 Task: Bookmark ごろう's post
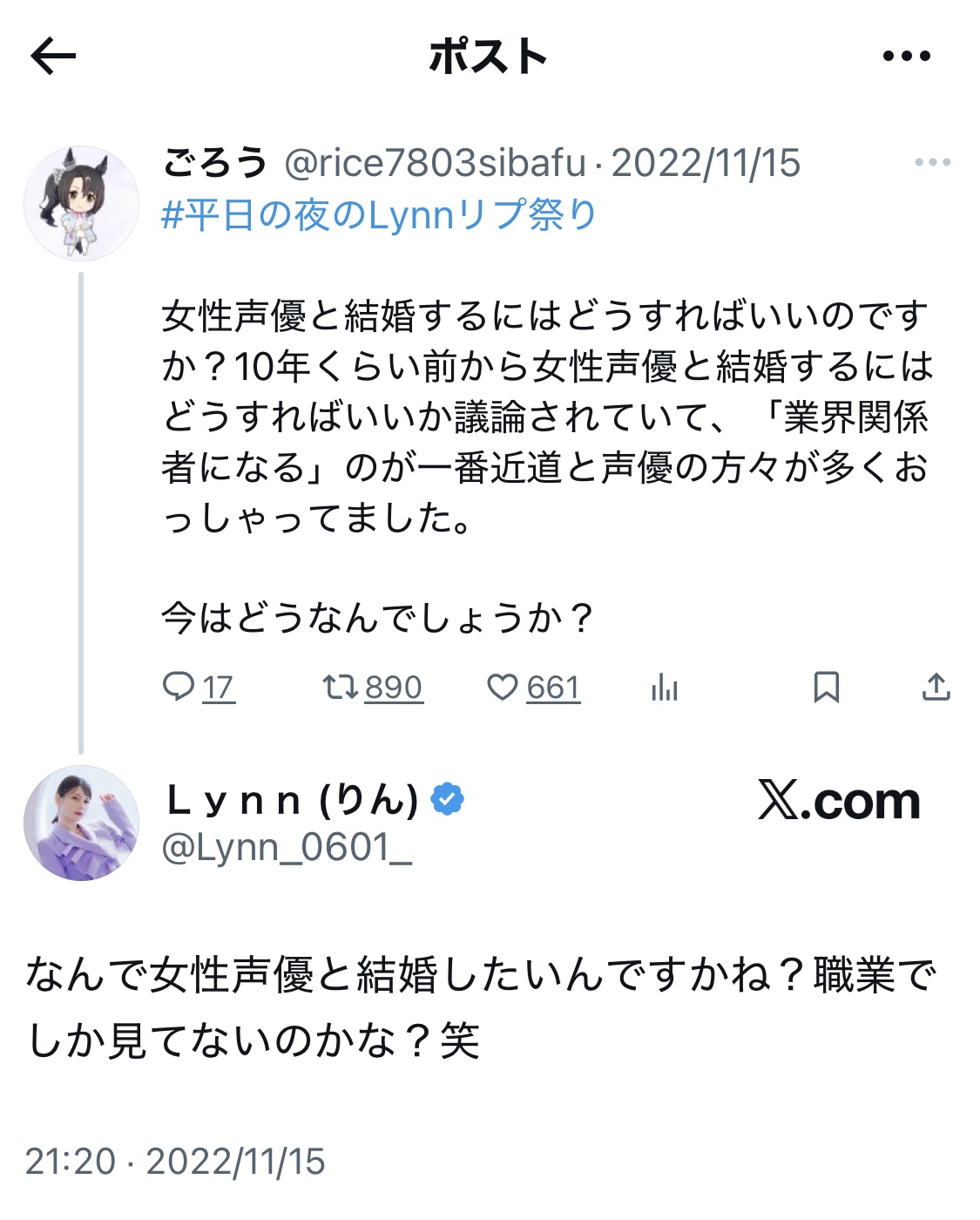[826, 688]
